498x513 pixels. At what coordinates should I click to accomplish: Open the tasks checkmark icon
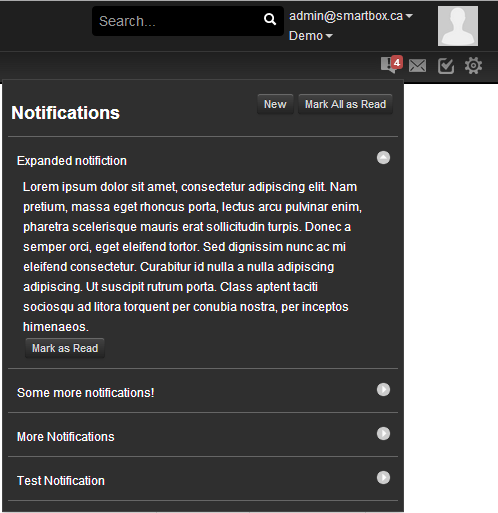[x=446, y=66]
